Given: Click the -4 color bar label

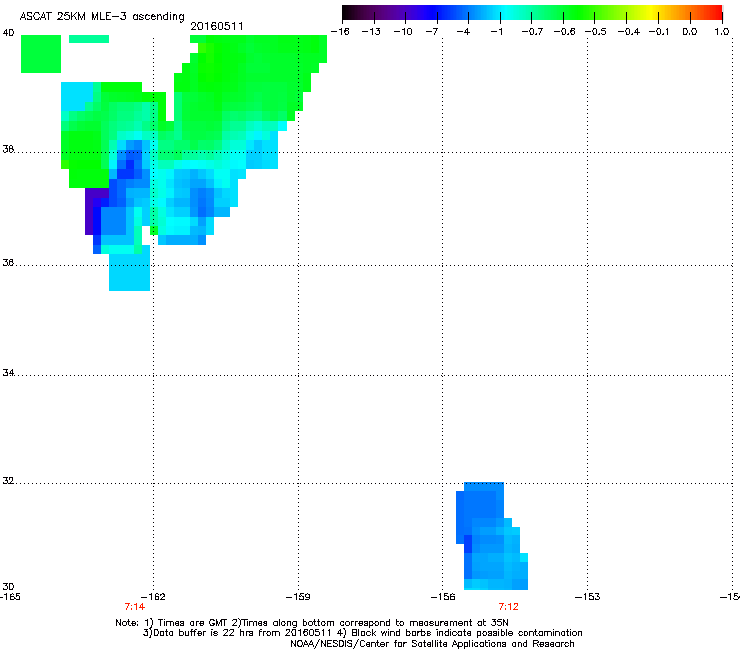Looking at the screenshot, I should 463,32.
